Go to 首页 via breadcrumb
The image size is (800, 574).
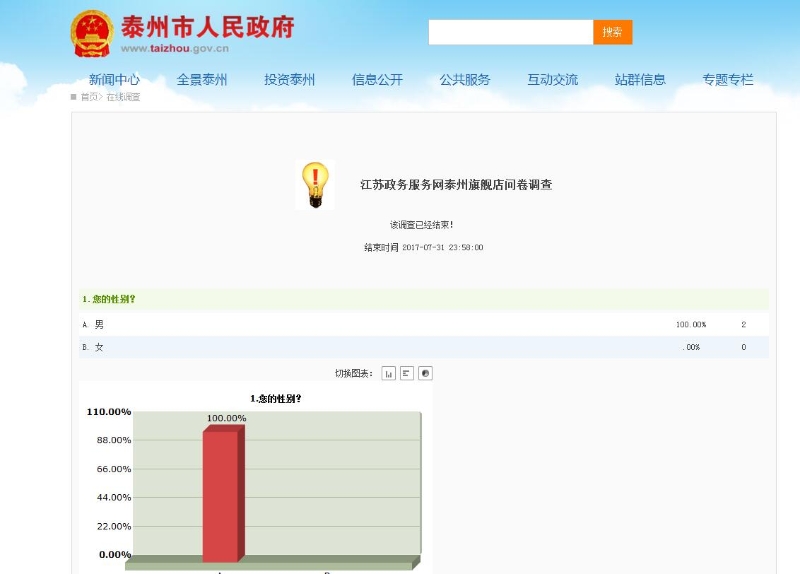point(90,97)
